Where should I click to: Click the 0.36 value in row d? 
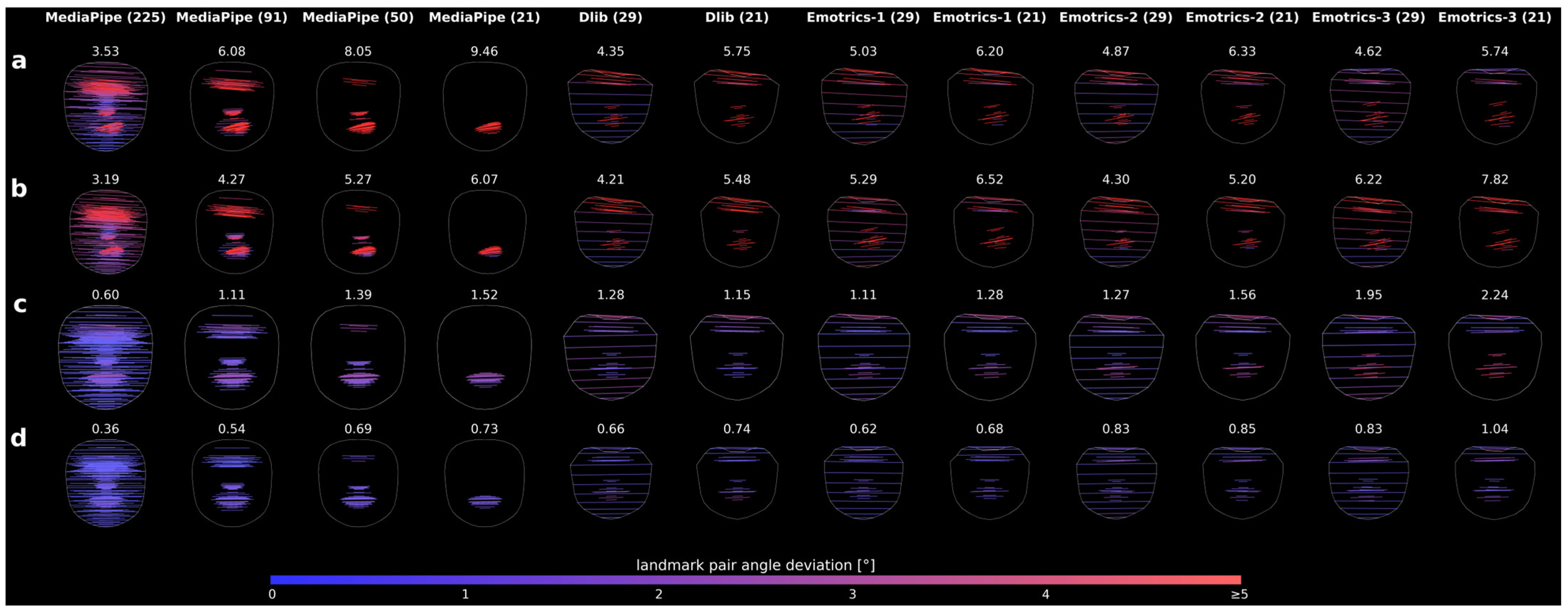106,429
